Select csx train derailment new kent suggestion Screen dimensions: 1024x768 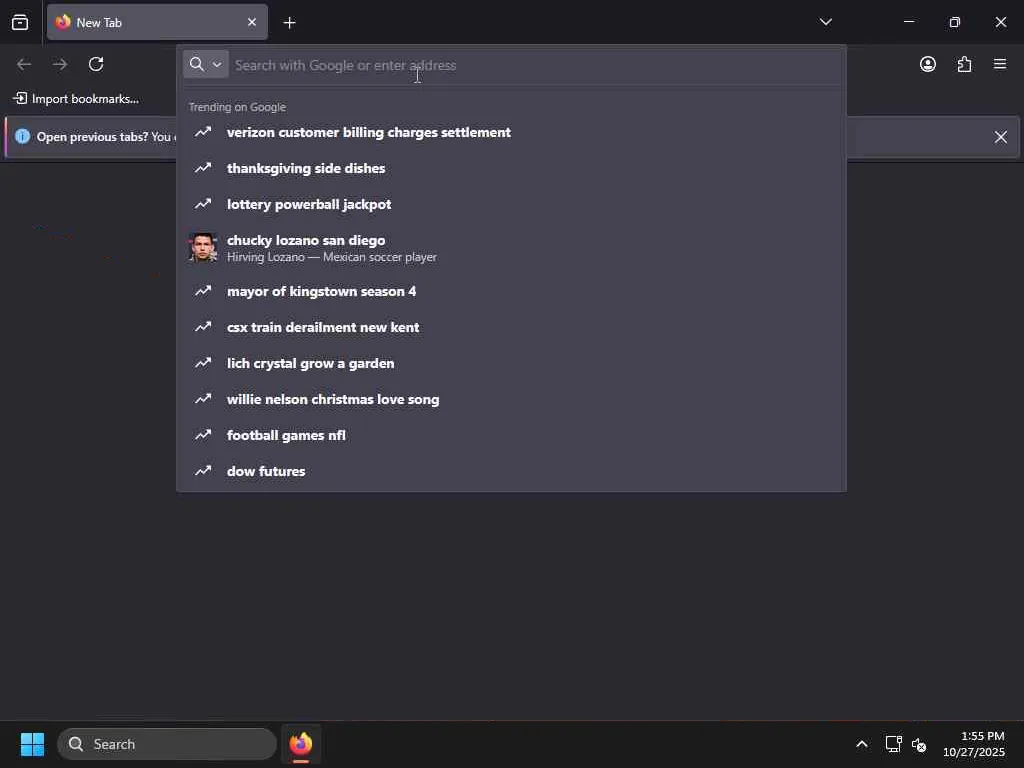511,327
